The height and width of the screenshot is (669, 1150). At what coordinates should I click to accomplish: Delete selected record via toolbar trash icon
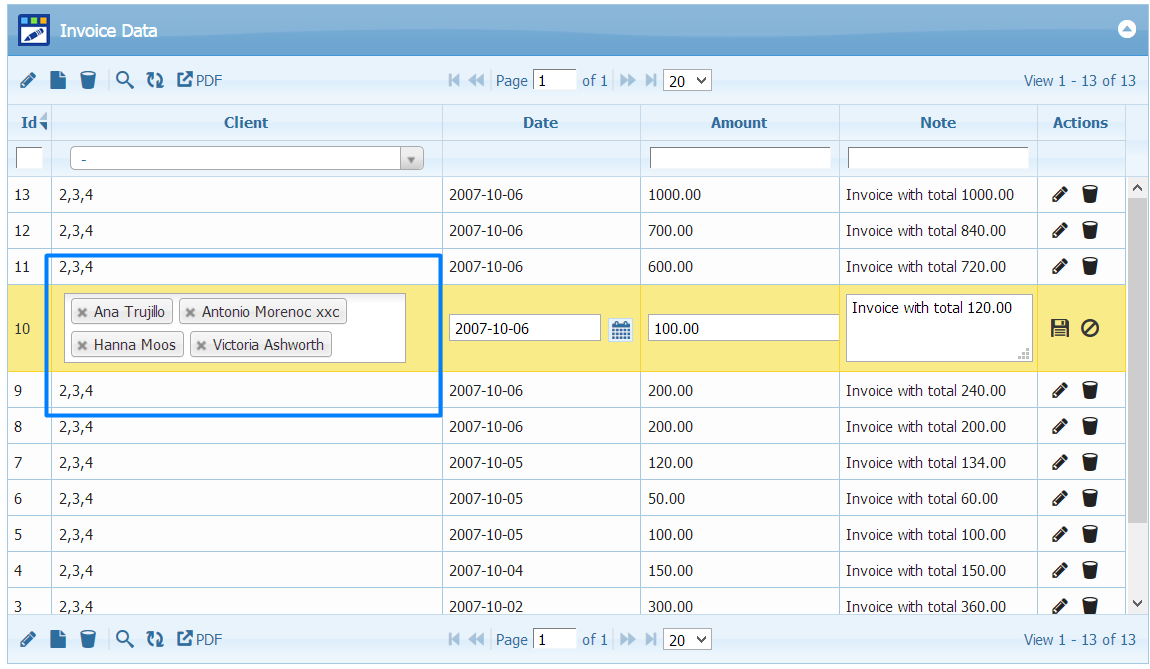(88, 79)
